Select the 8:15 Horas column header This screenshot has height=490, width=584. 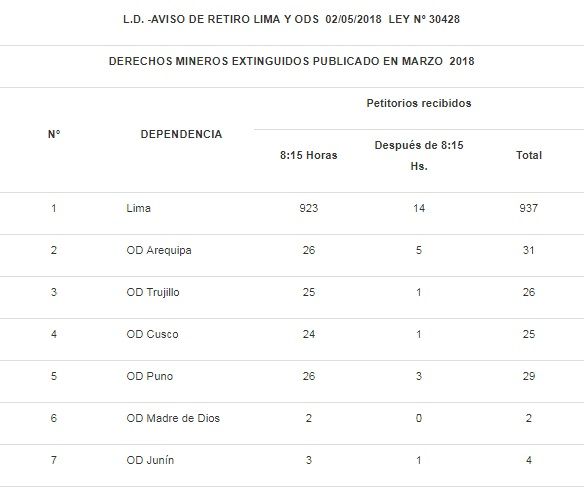tap(309, 155)
